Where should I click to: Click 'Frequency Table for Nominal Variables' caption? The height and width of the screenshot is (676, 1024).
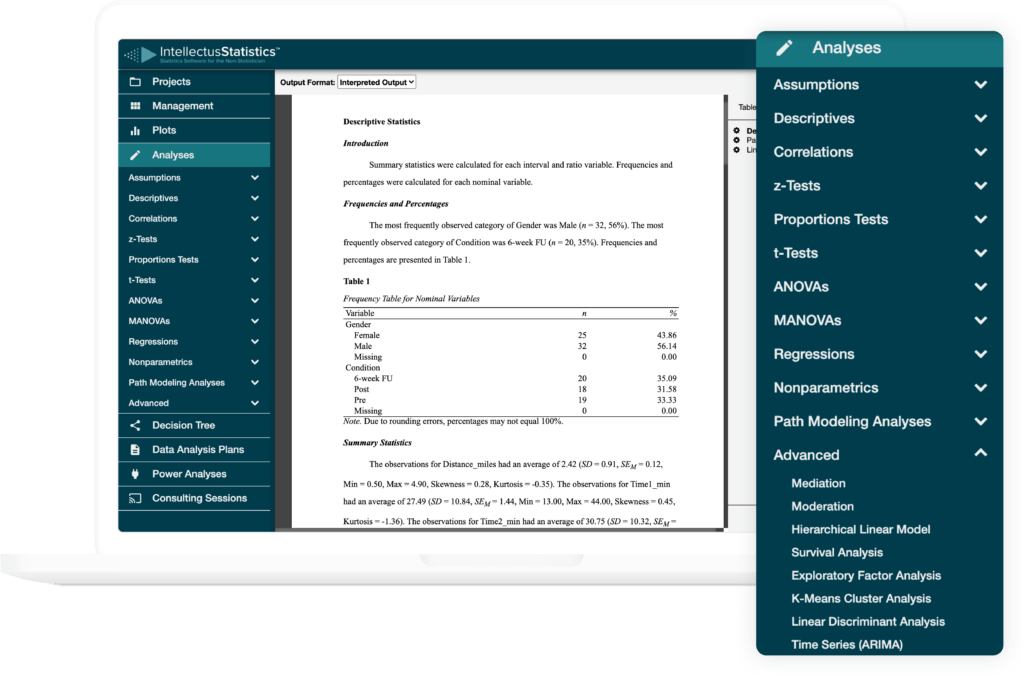tap(411, 298)
